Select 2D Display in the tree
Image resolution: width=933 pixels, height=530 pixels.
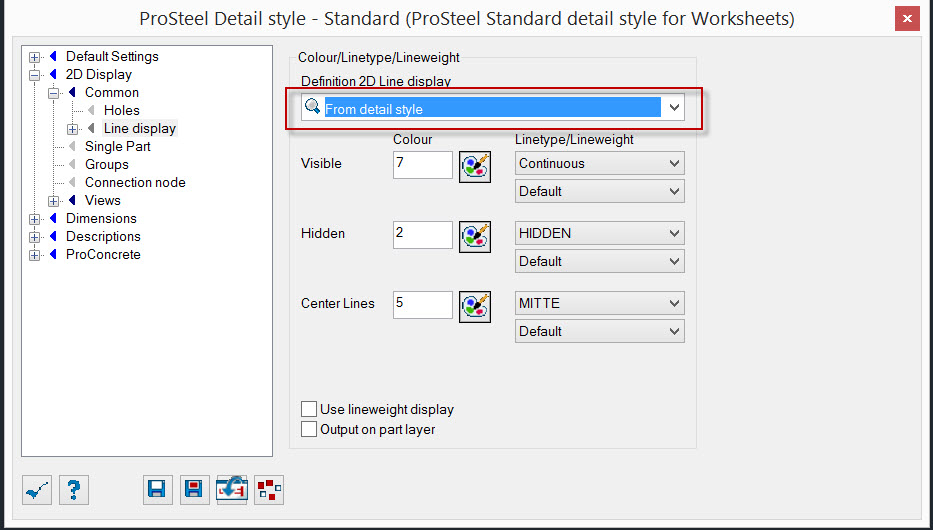click(99, 74)
